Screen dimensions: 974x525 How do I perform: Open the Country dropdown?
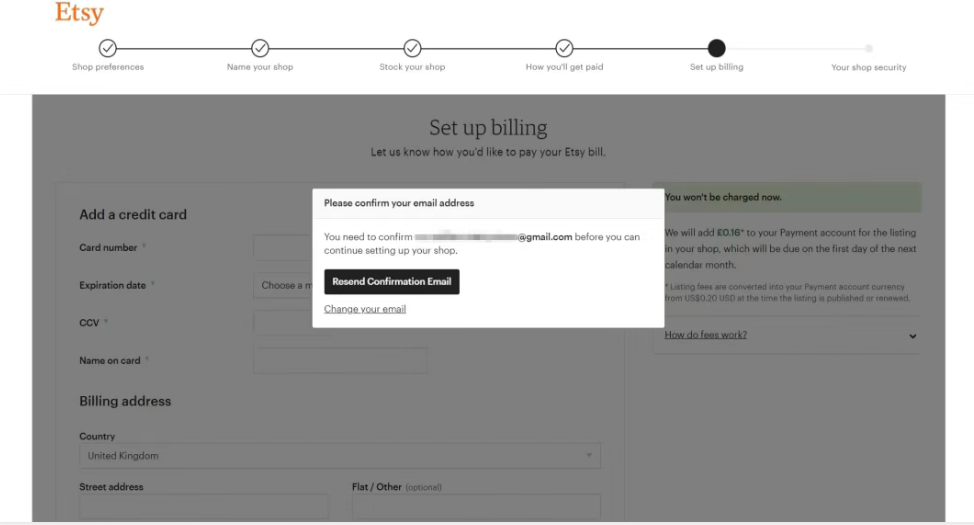coord(340,456)
